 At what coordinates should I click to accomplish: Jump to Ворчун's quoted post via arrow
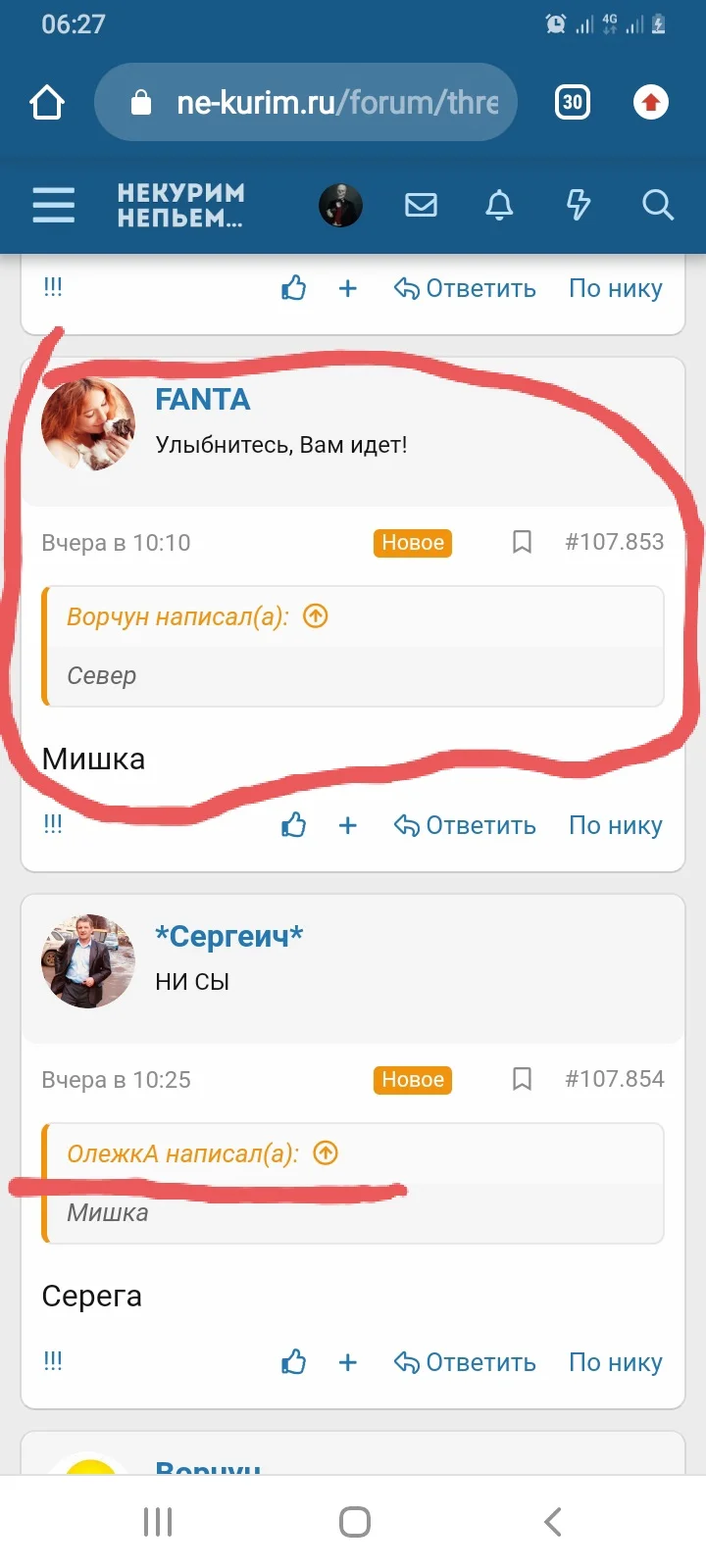pos(316,616)
